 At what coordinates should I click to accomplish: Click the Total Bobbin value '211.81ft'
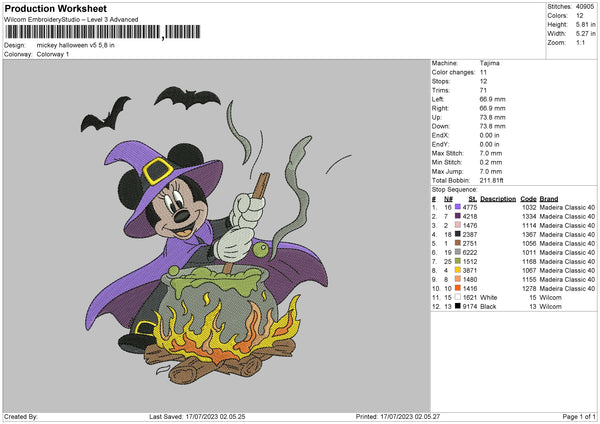point(491,180)
